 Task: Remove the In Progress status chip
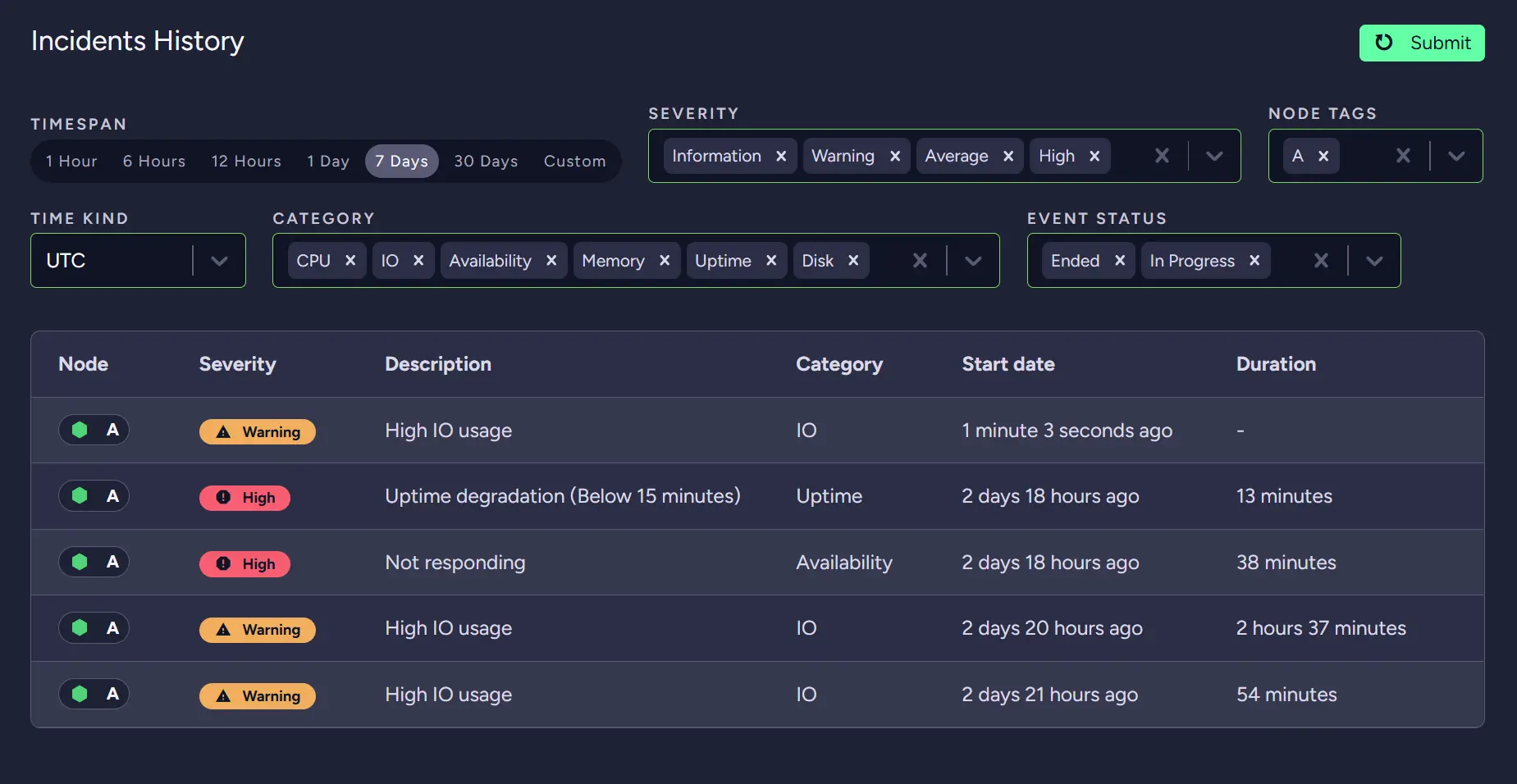(1254, 260)
